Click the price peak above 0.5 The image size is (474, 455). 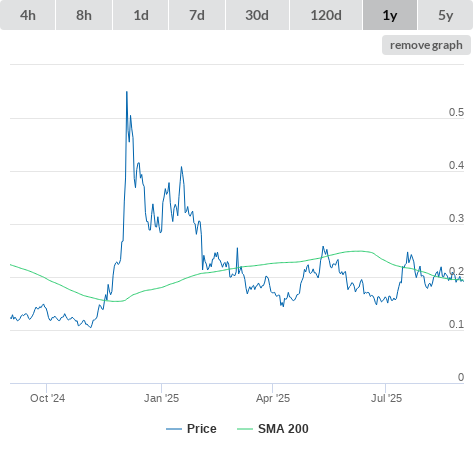pyautogui.click(x=127, y=92)
